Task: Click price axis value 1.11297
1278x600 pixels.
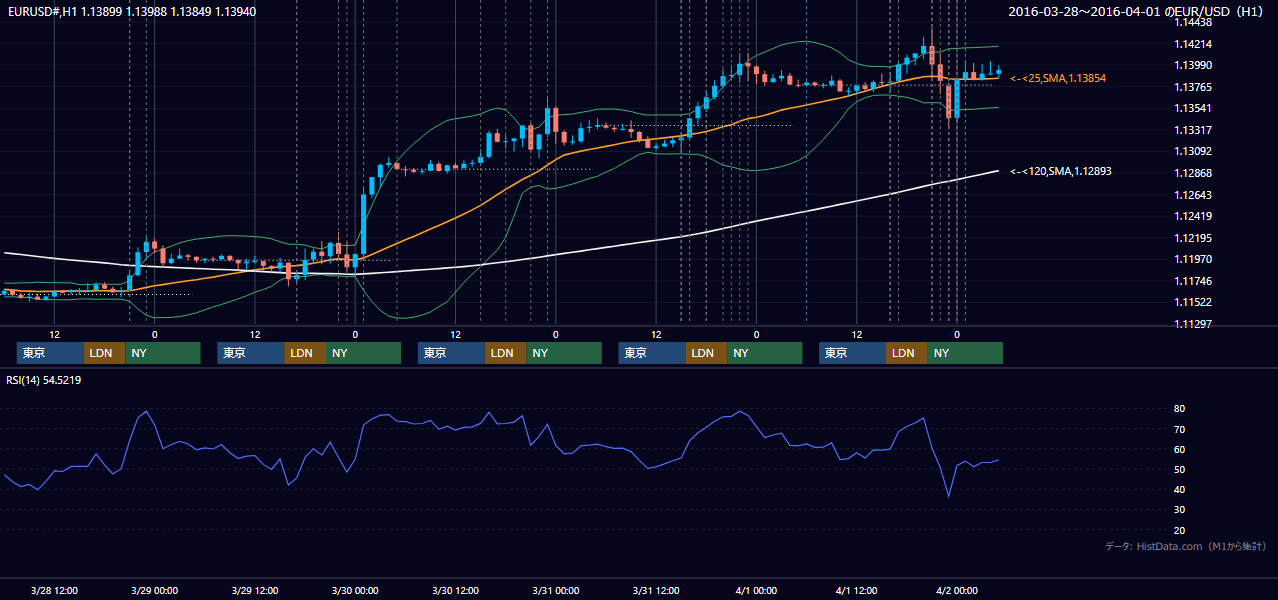Action: point(1192,324)
